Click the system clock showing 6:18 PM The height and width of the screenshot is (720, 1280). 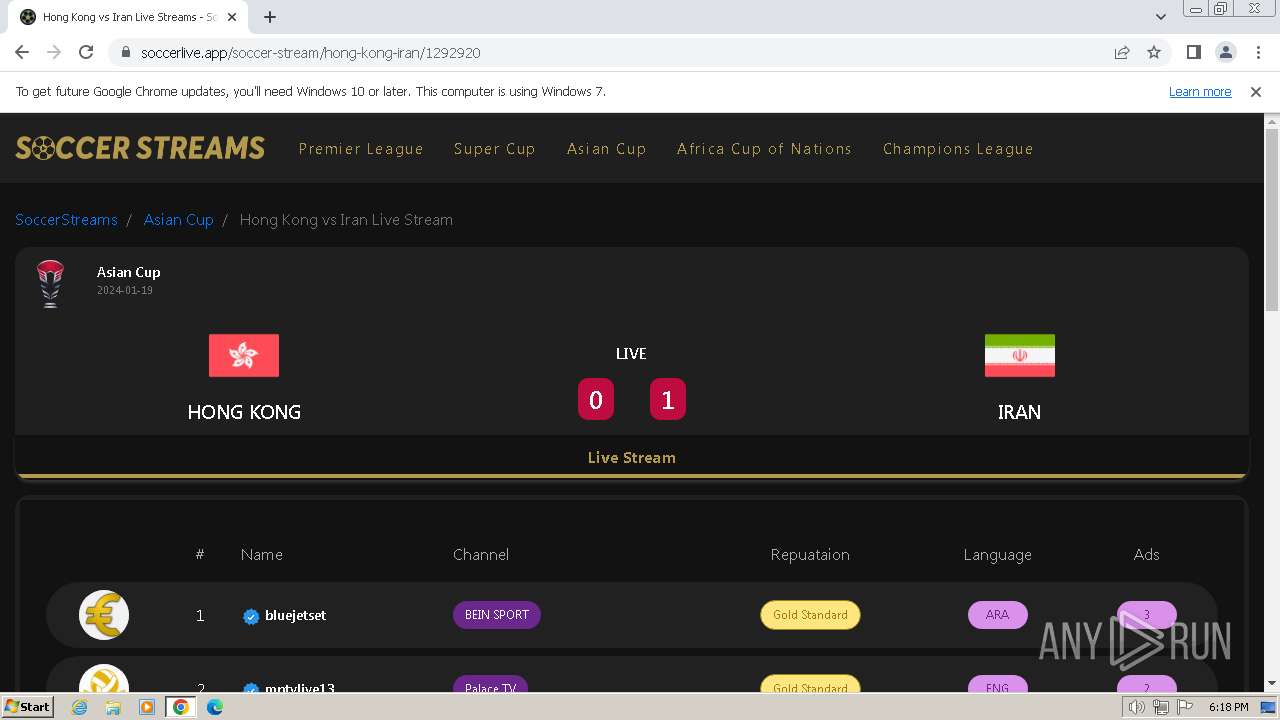(1228, 707)
